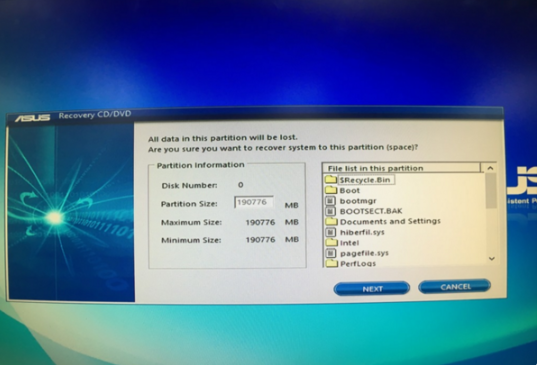Click the file list scrollbar thumb
The height and width of the screenshot is (365, 537).
click(x=491, y=190)
